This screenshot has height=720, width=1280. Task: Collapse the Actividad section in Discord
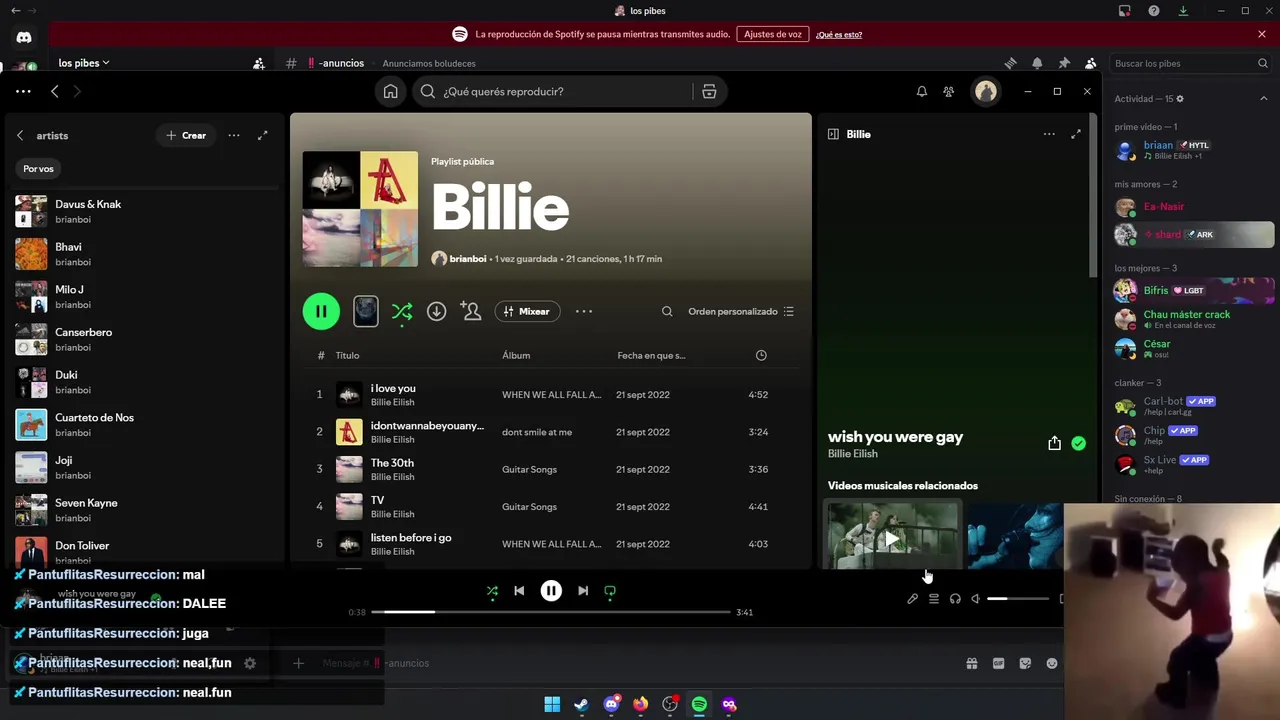[1263, 99]
